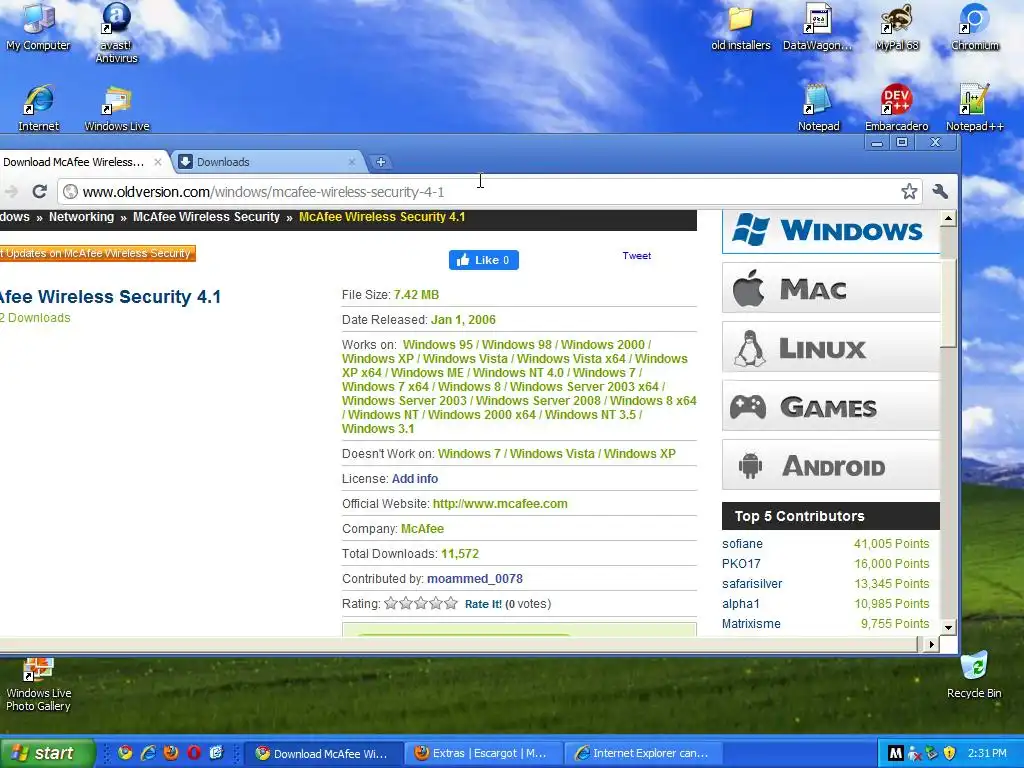Click the Opera quick launch icon
Screen dimensions: 1024x768
[x=194, y=753]
